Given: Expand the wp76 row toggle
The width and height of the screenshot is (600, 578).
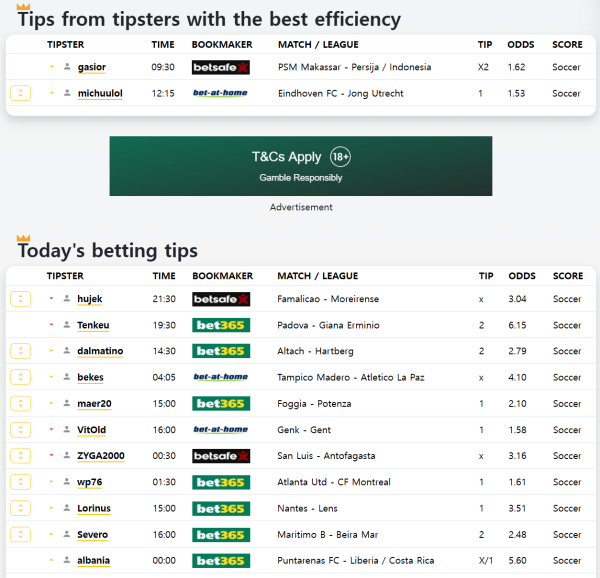Looking at the screenshot, I should pos(20,482).
